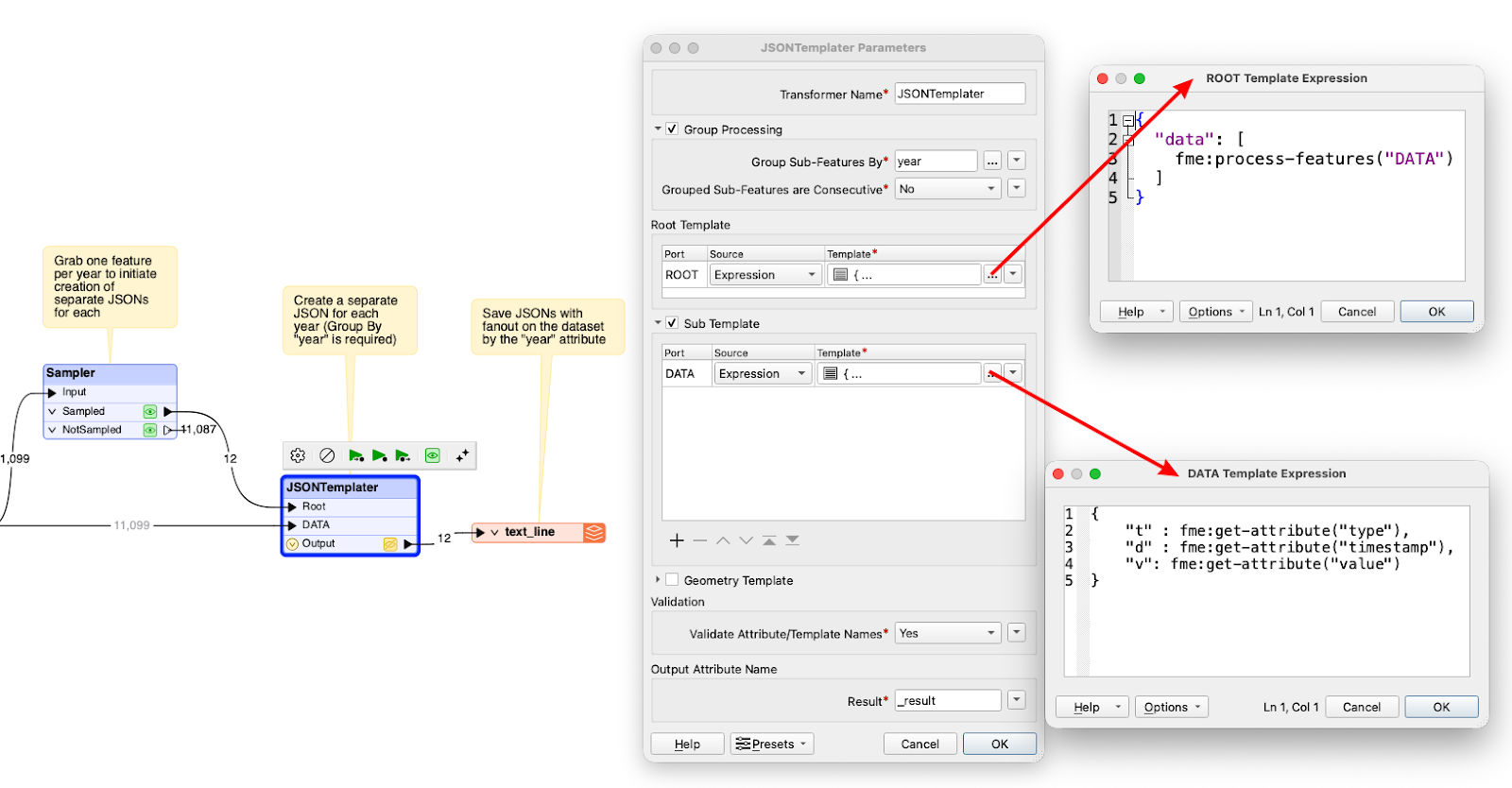The height and width of the screenshot is (788, 1512).
Task: Expand the Geometry Template section triangle
Action: 658,579
